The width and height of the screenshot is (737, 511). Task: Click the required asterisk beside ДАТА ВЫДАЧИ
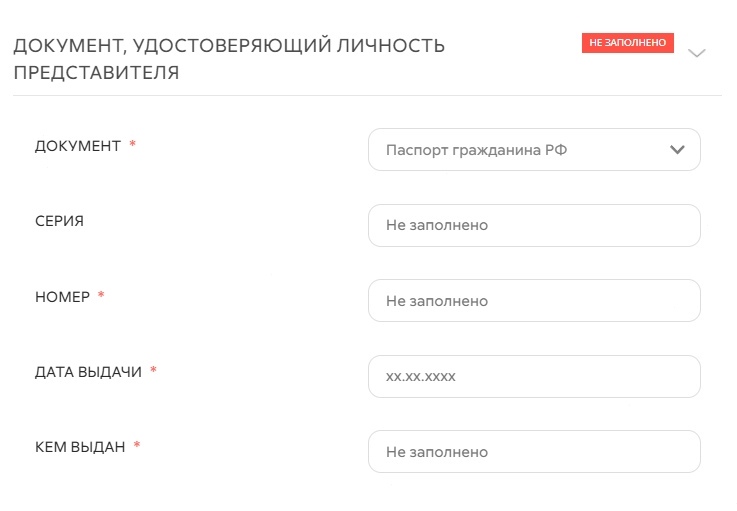(153, 371)
